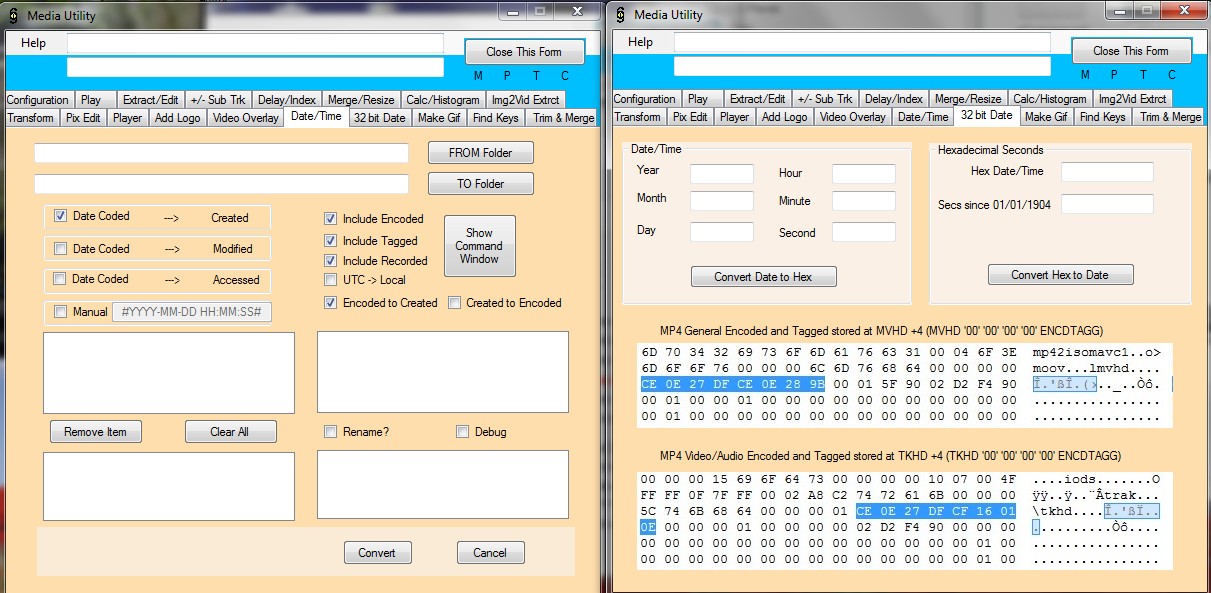Click the Hour input field
Viewport: 1211px width, 593px height.
click(x=864, y=174)
